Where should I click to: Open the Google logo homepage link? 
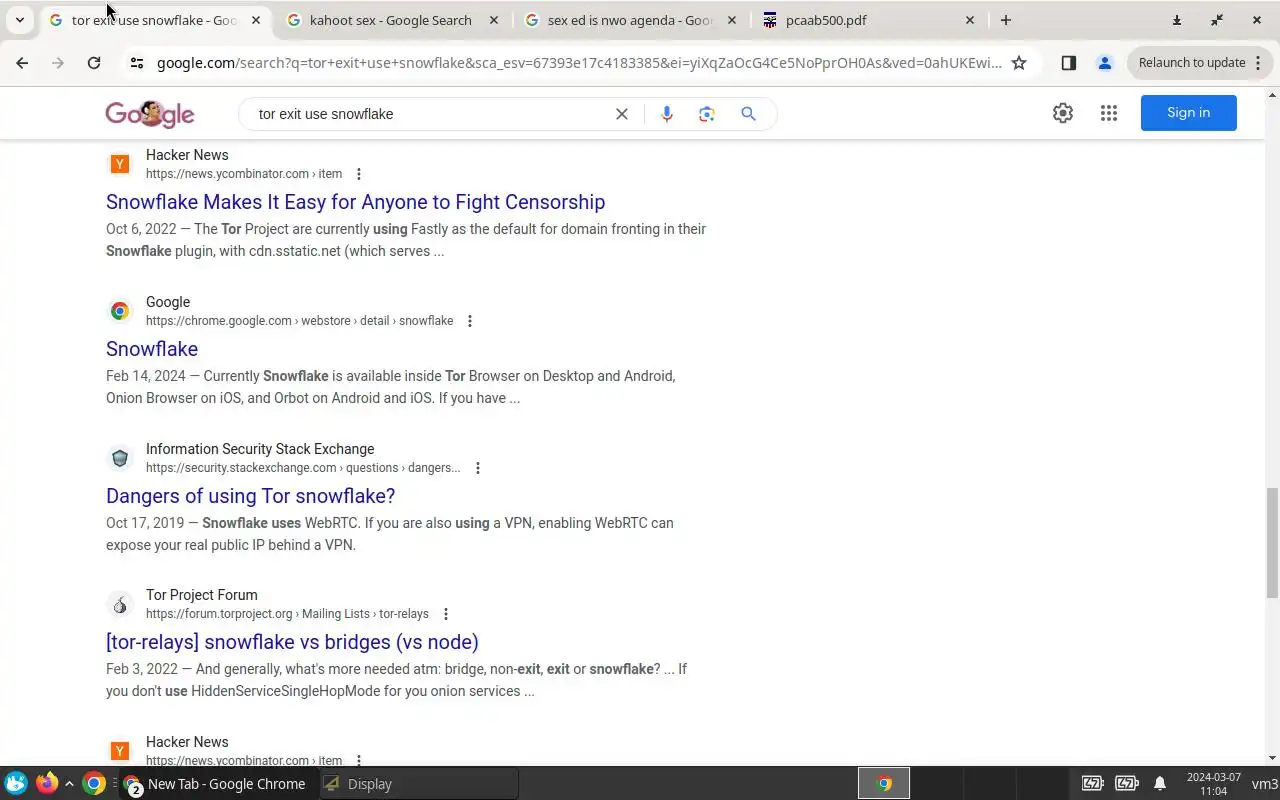pos(150,114)
